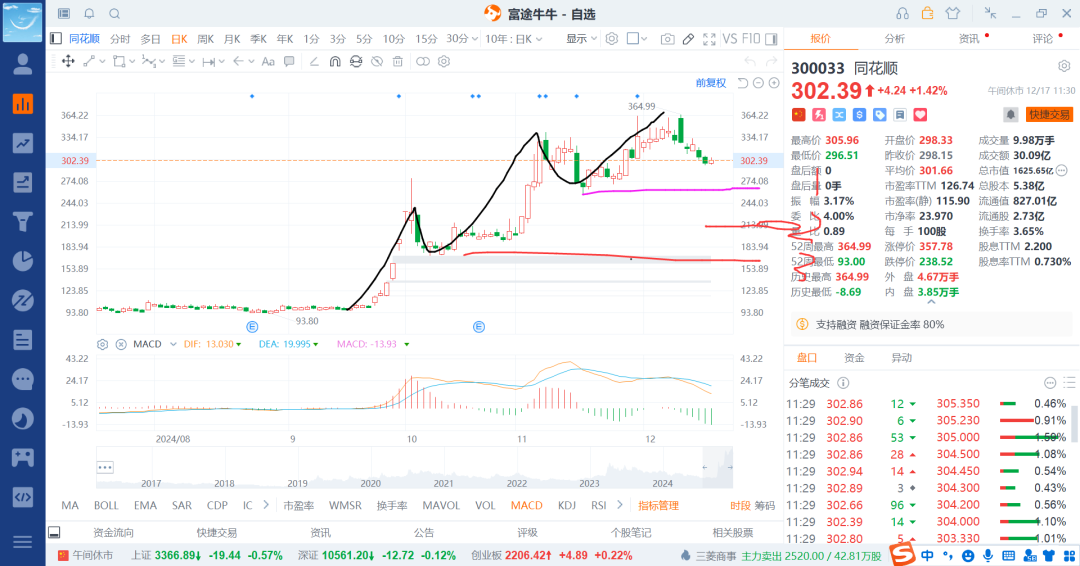This screenshot has height=566, width=1080.
Task: Open the 显示 display dropdown
Action: (x=581, y=39)
